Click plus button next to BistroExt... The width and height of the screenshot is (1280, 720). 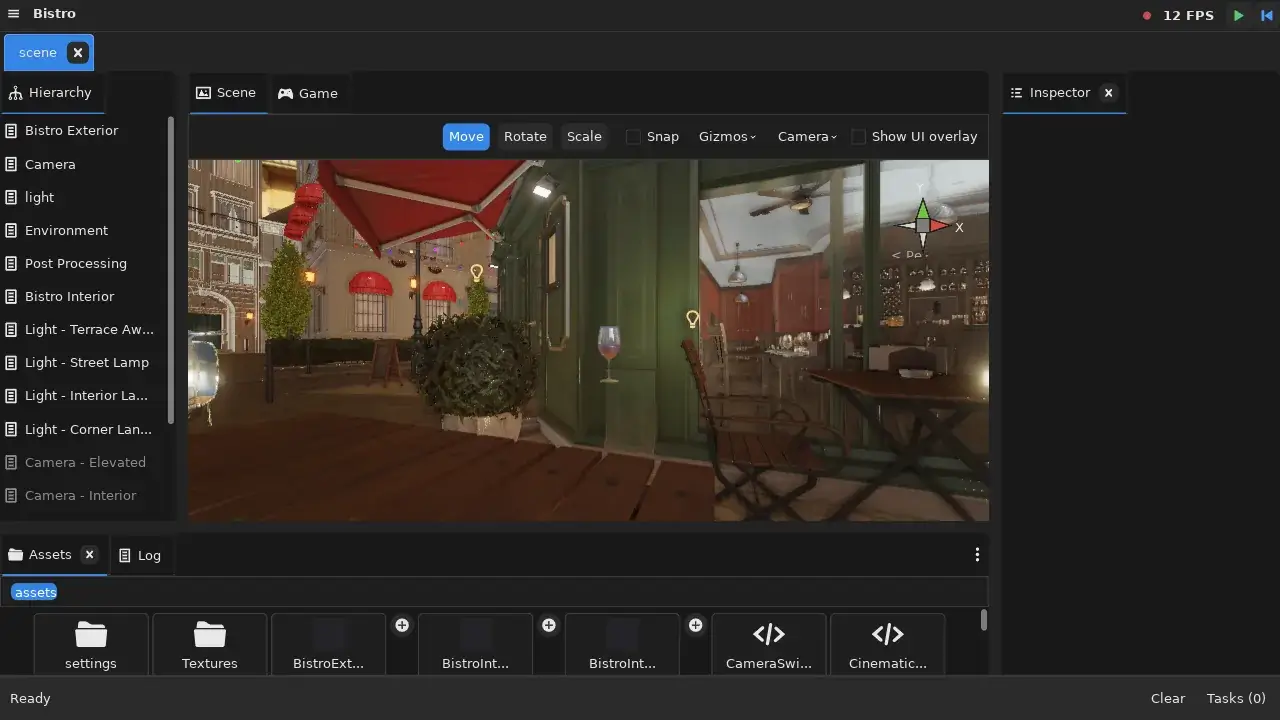402,625
